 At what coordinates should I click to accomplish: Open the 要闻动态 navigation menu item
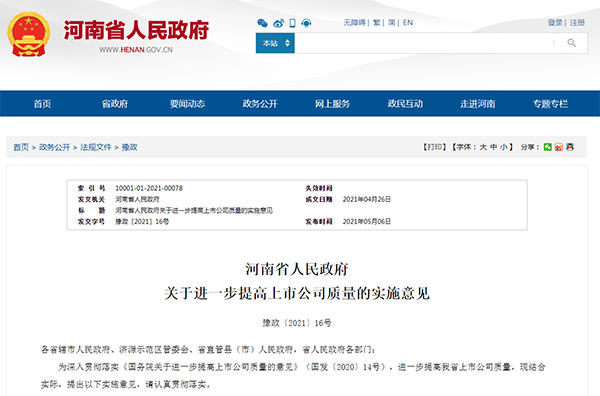pyautogui.click(x=188, y=104)
